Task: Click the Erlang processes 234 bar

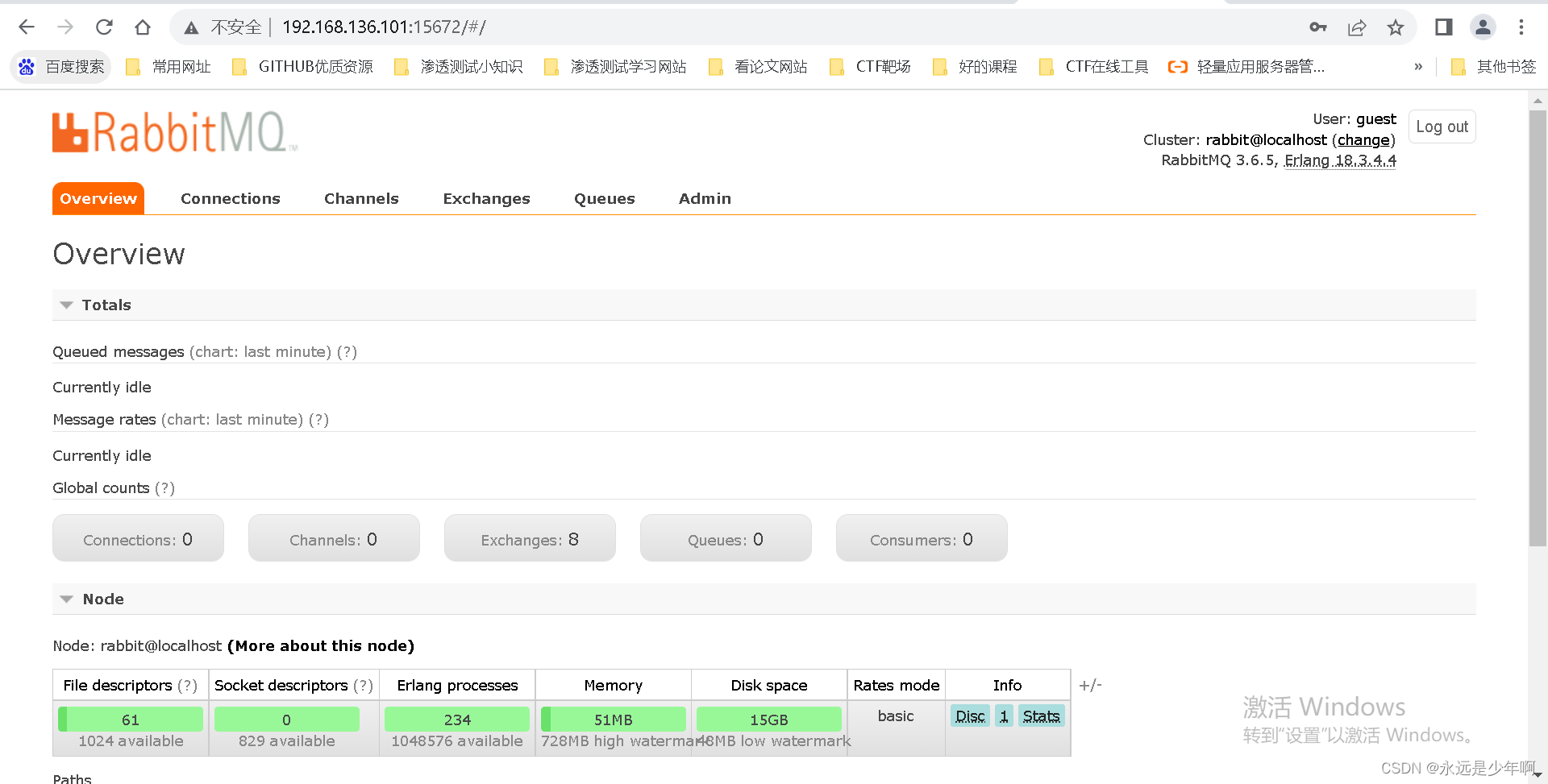Action: tap(457, 720)
